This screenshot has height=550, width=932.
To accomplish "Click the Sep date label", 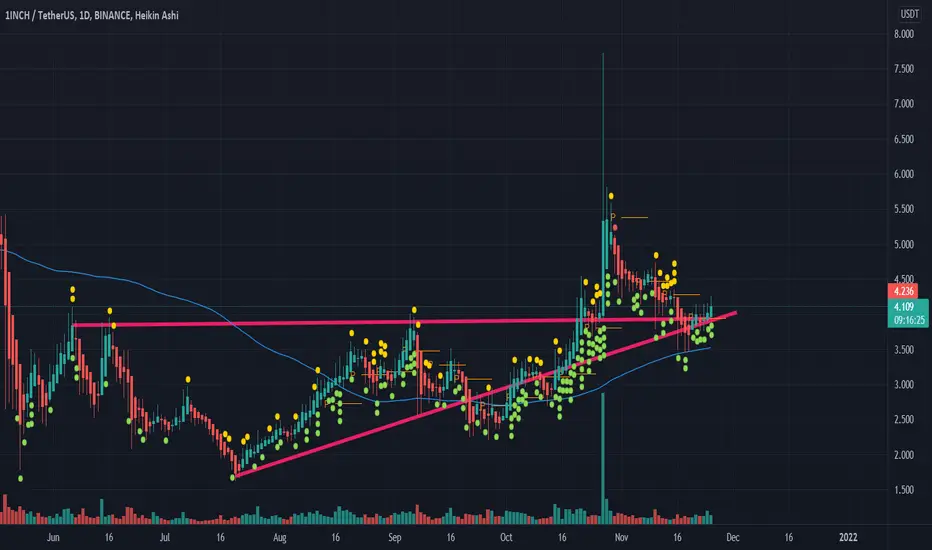I will coord(395,538).
